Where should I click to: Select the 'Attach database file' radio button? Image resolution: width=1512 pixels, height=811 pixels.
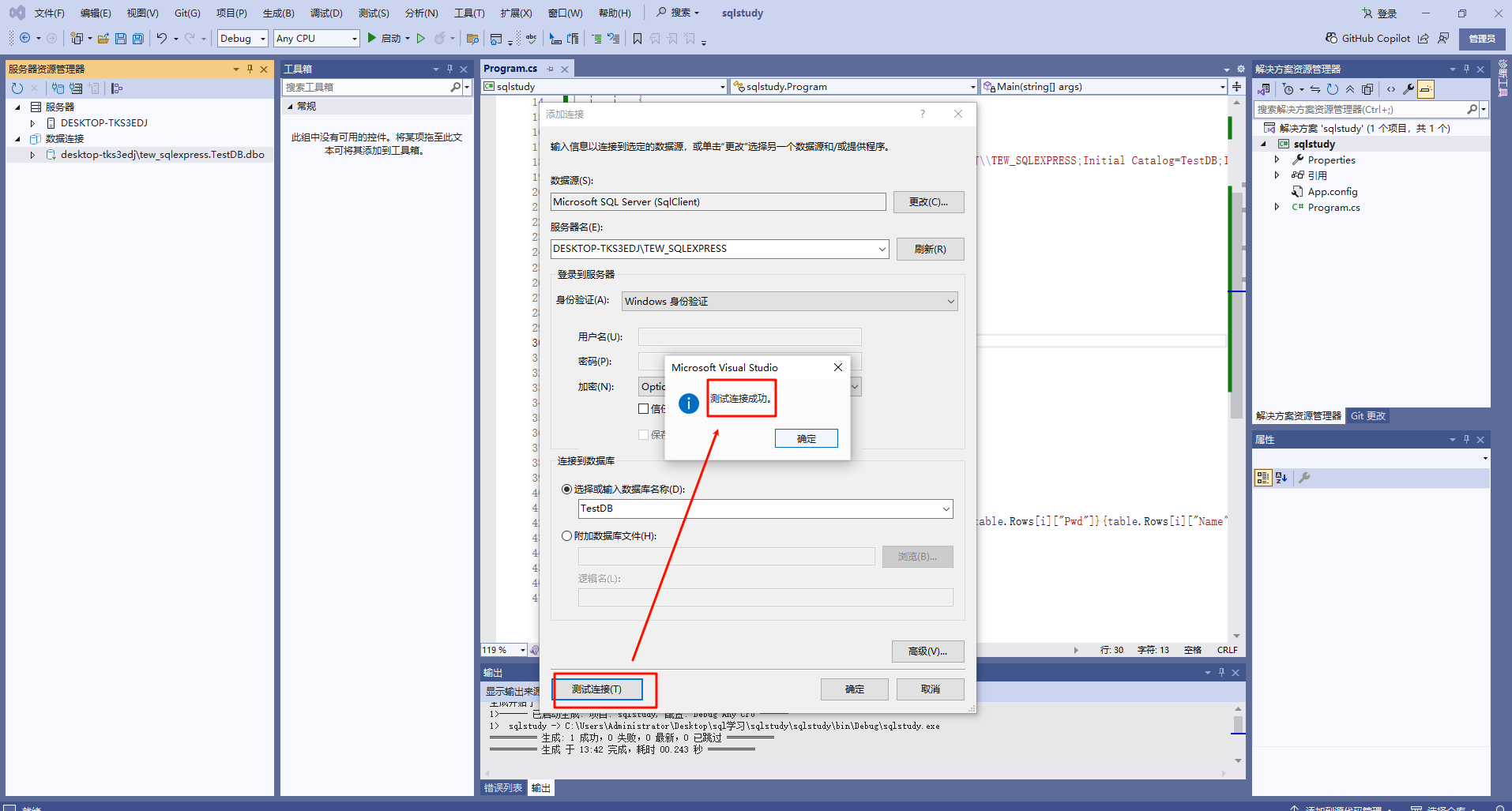566,535
